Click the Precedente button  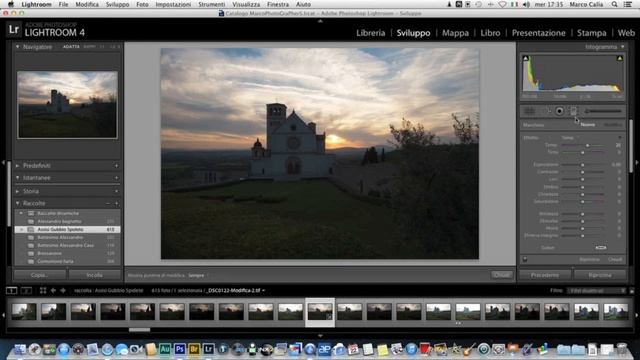[545, 275]
